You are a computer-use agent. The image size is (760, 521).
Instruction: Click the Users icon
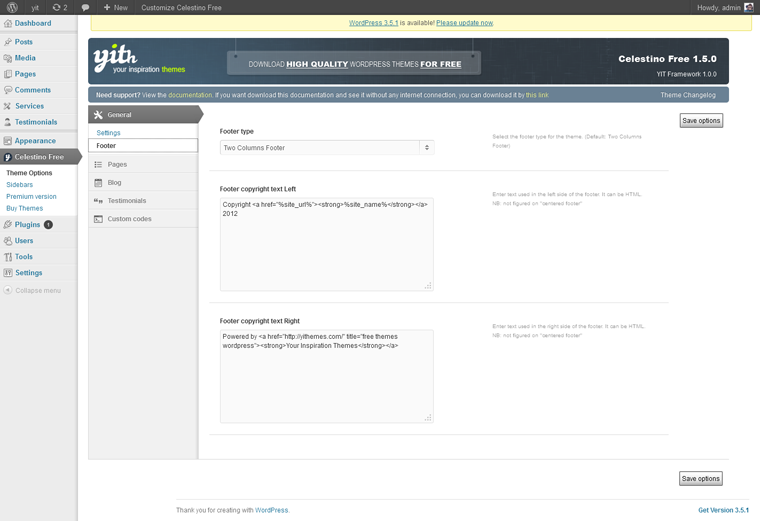click(x=8, y=241)
